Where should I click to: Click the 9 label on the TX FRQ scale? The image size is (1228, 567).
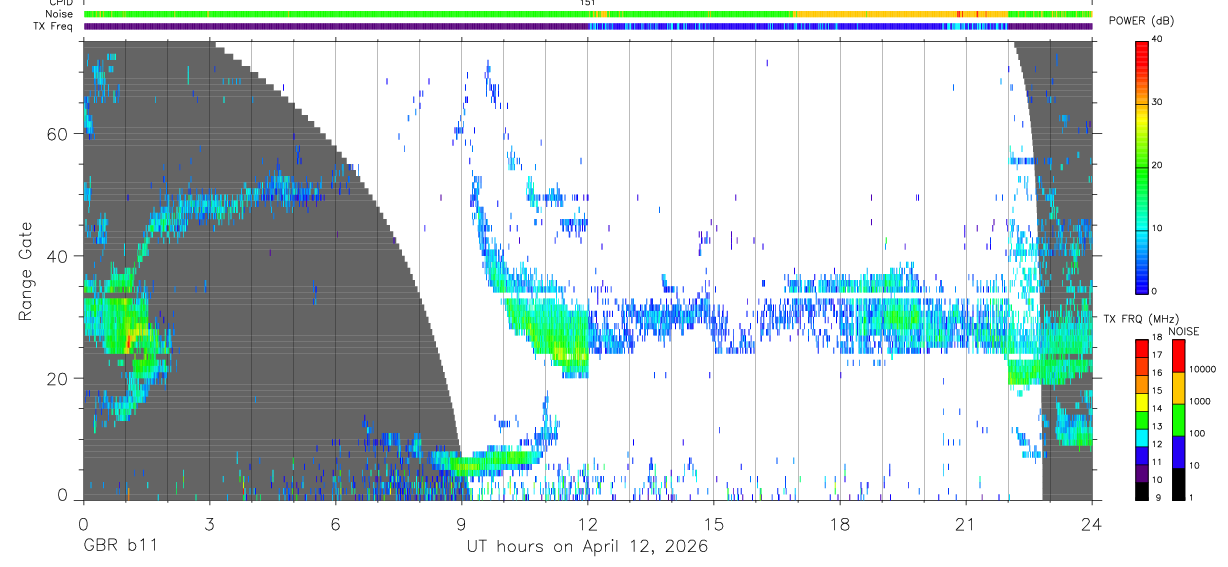[x=1156, y=499]
